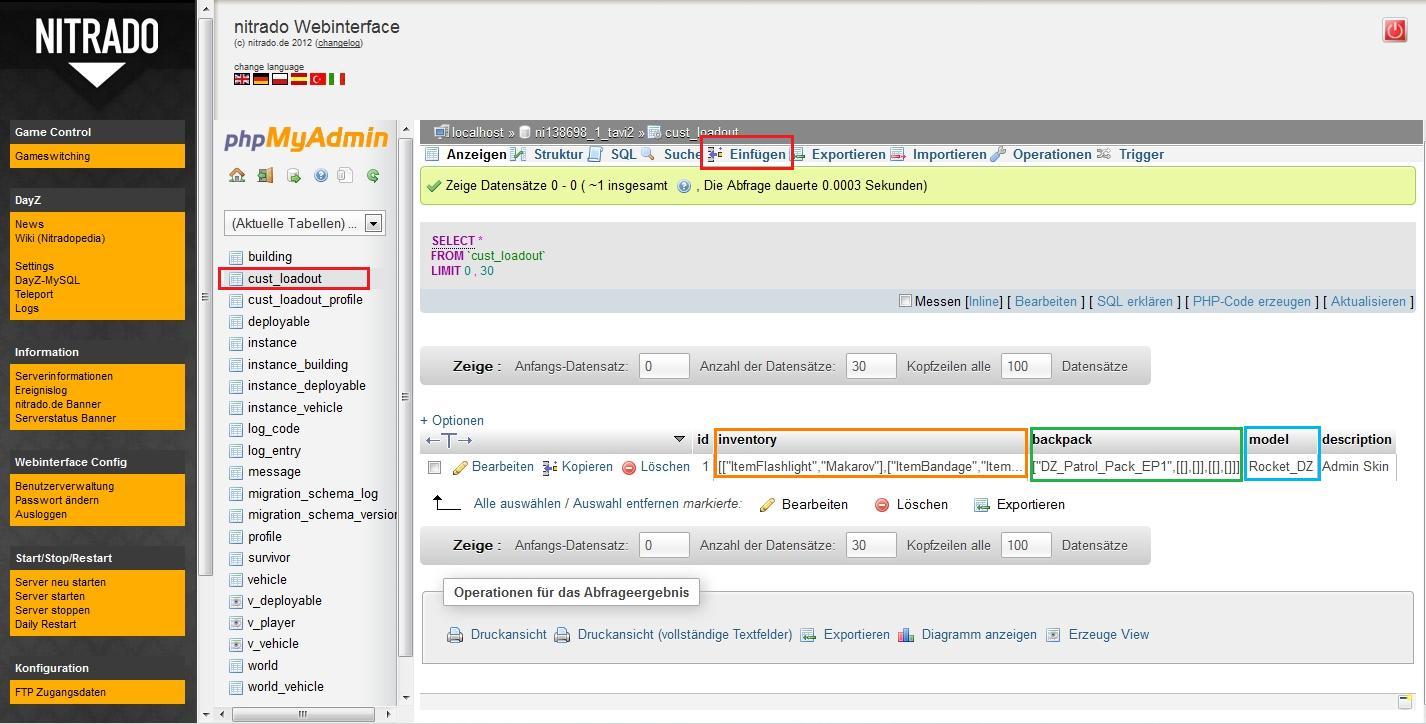Click the pencil icon for row Bearbeiten
Image resolution: width=1426 pixels, height=724 pixels.
tap(460, 467)
